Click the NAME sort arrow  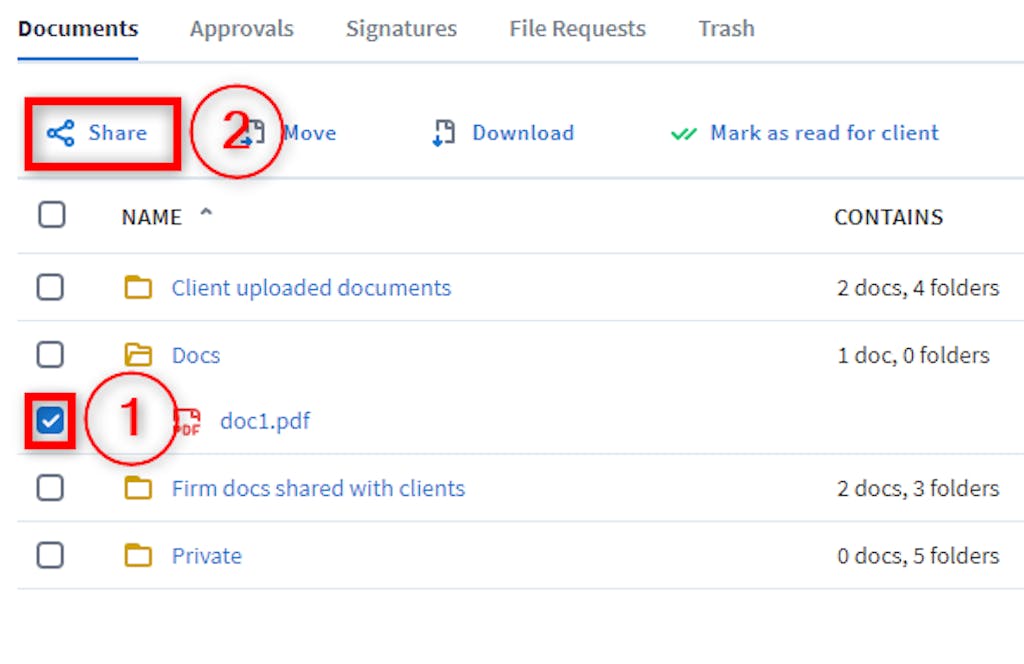coord(206,212)
